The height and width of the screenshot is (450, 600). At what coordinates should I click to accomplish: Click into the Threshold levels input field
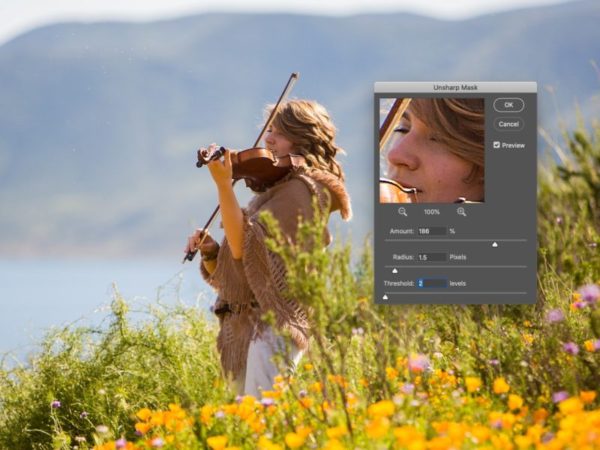tap(431, 283)
